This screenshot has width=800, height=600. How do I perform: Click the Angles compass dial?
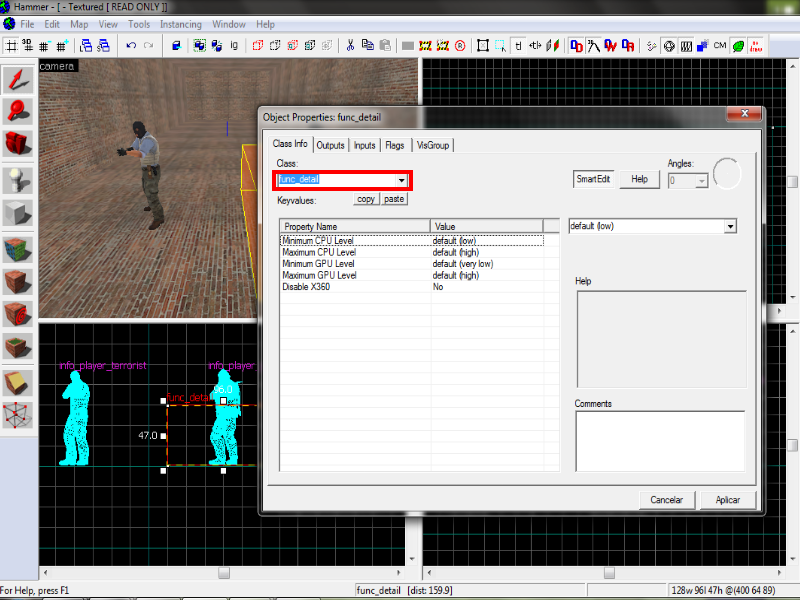(727, 173)
